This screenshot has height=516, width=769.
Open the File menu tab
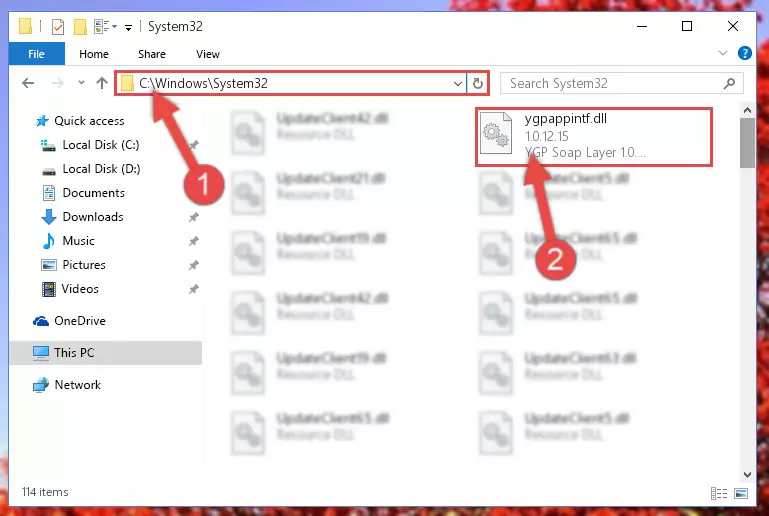coord(36,54)
